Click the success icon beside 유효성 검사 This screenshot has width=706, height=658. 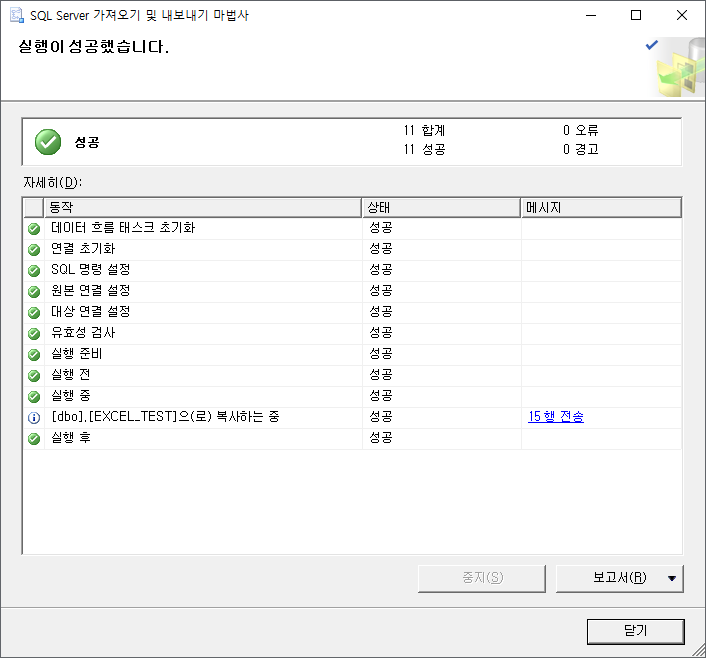pos(34,333)
